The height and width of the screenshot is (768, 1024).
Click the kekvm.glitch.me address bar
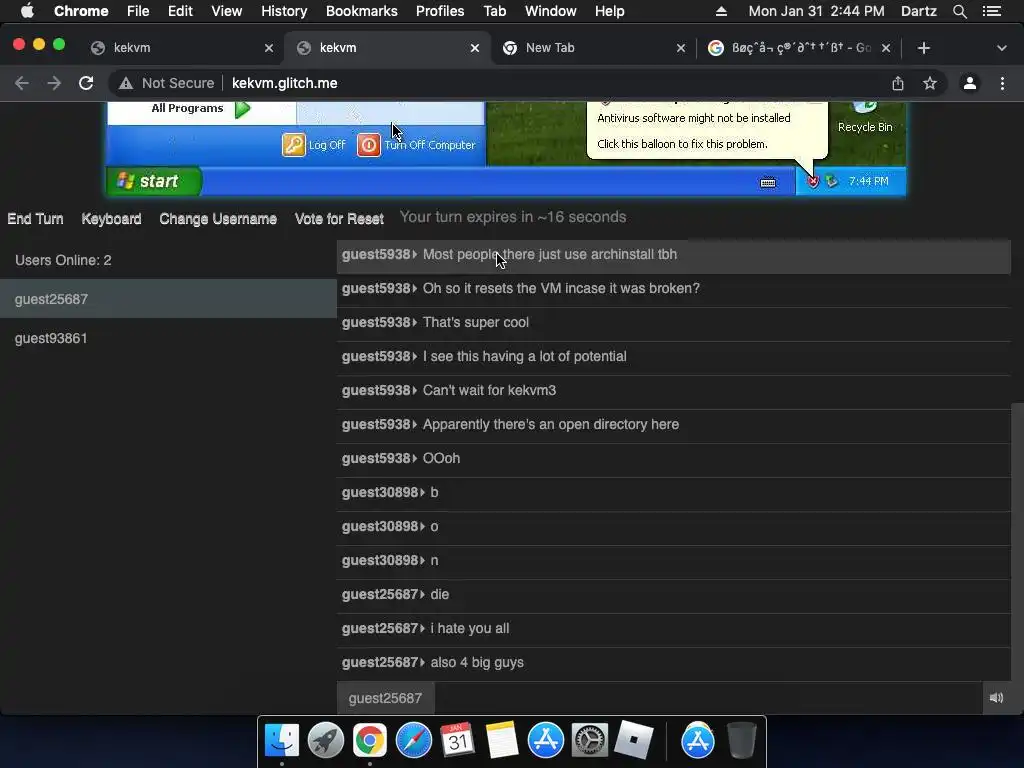(285, 83)
